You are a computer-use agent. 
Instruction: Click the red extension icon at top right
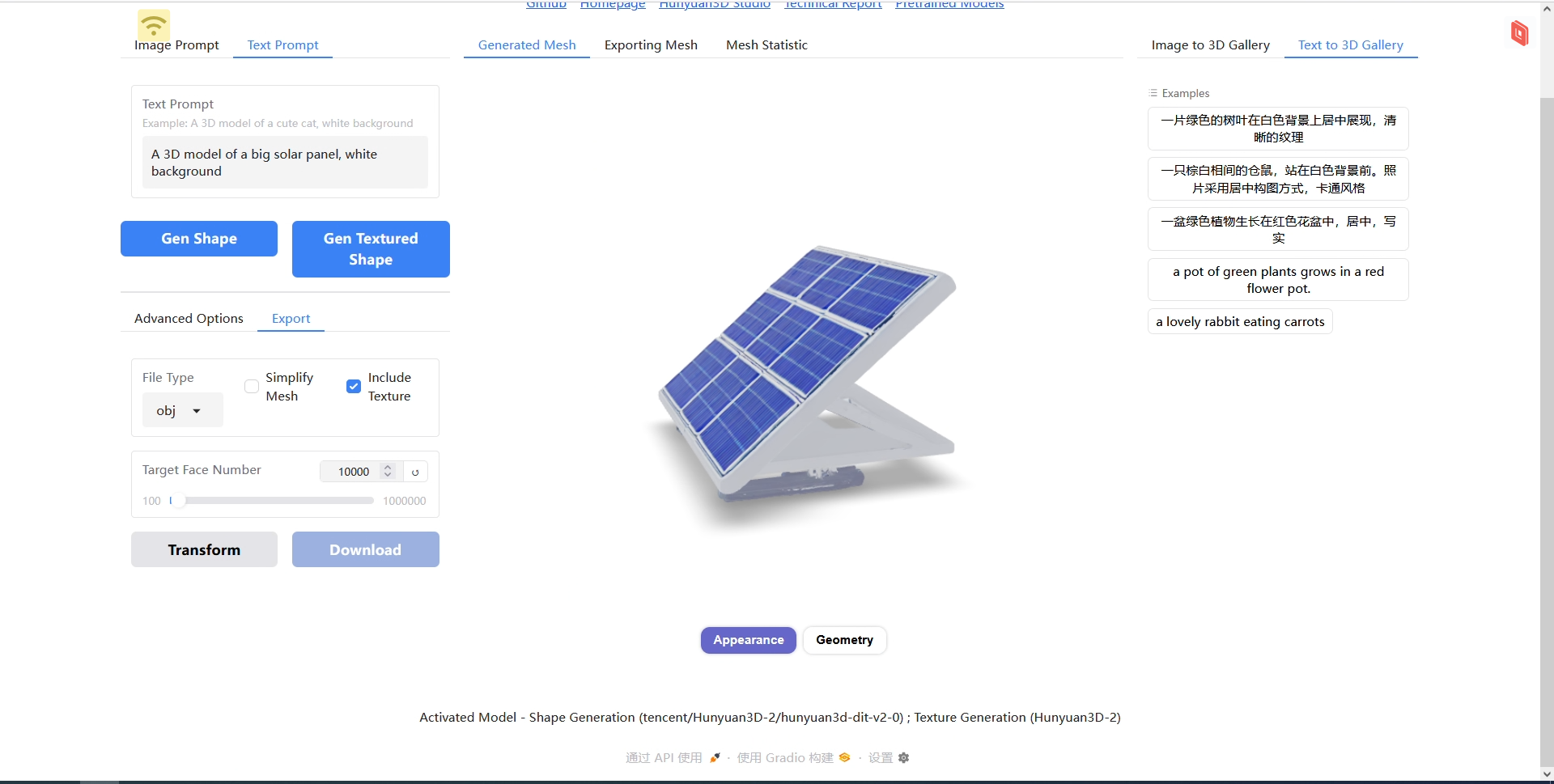click(x=1519, y=33)
